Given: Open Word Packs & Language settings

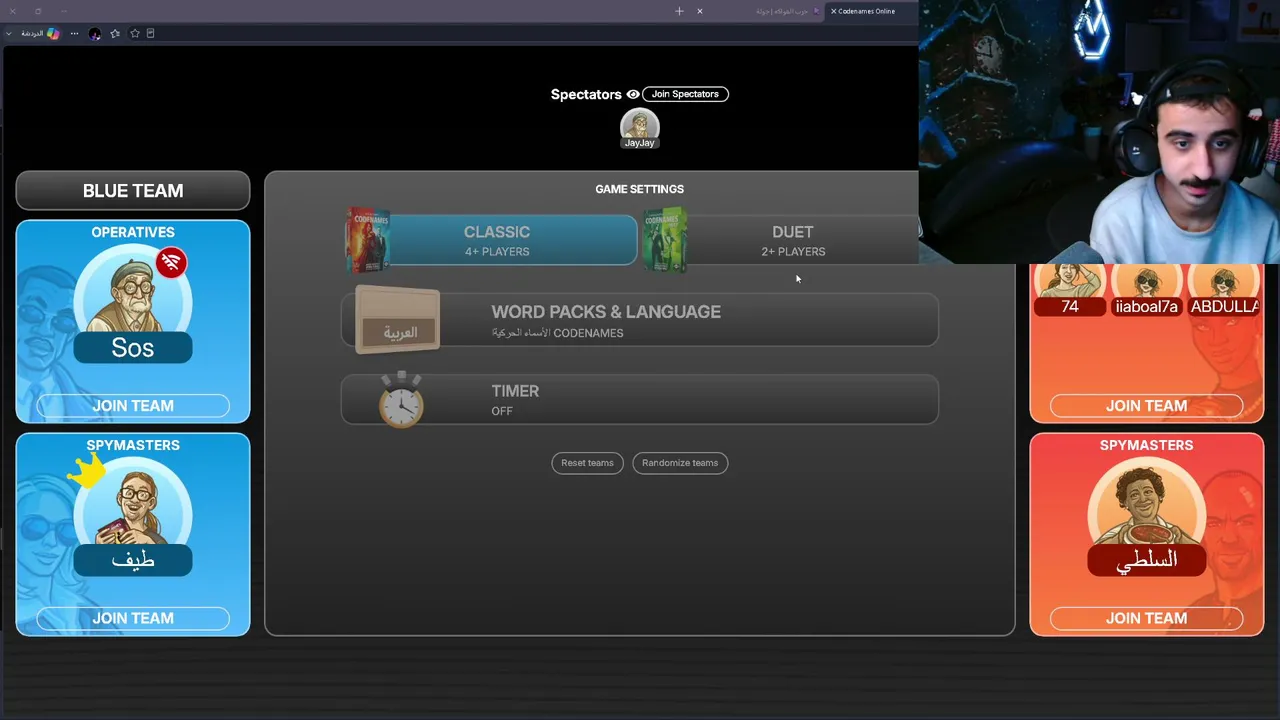Looking at the screenshot, I should (x=640, y=320).
